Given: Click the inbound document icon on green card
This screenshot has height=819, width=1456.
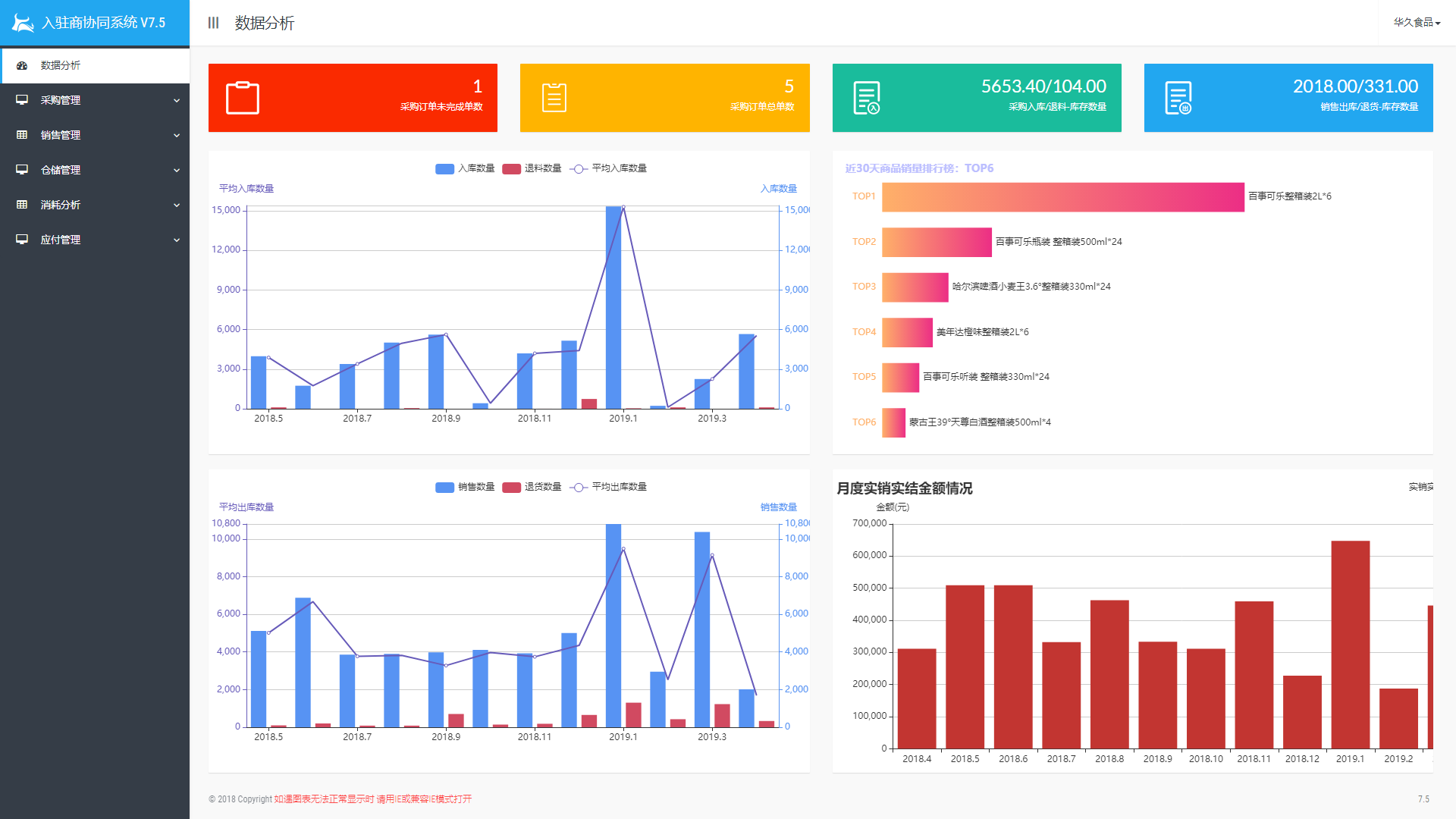Looking at the screenshot, I should coord(866,98).
